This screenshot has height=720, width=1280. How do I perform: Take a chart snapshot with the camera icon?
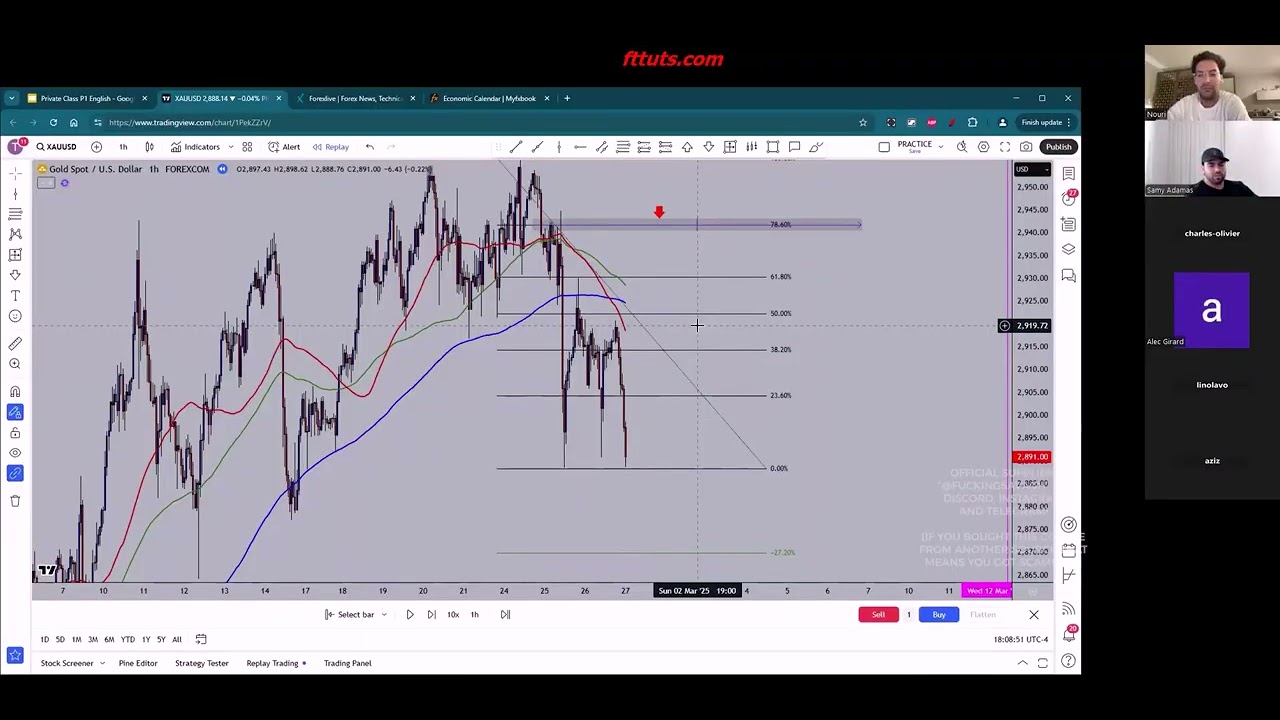(x=1026, y=147)
